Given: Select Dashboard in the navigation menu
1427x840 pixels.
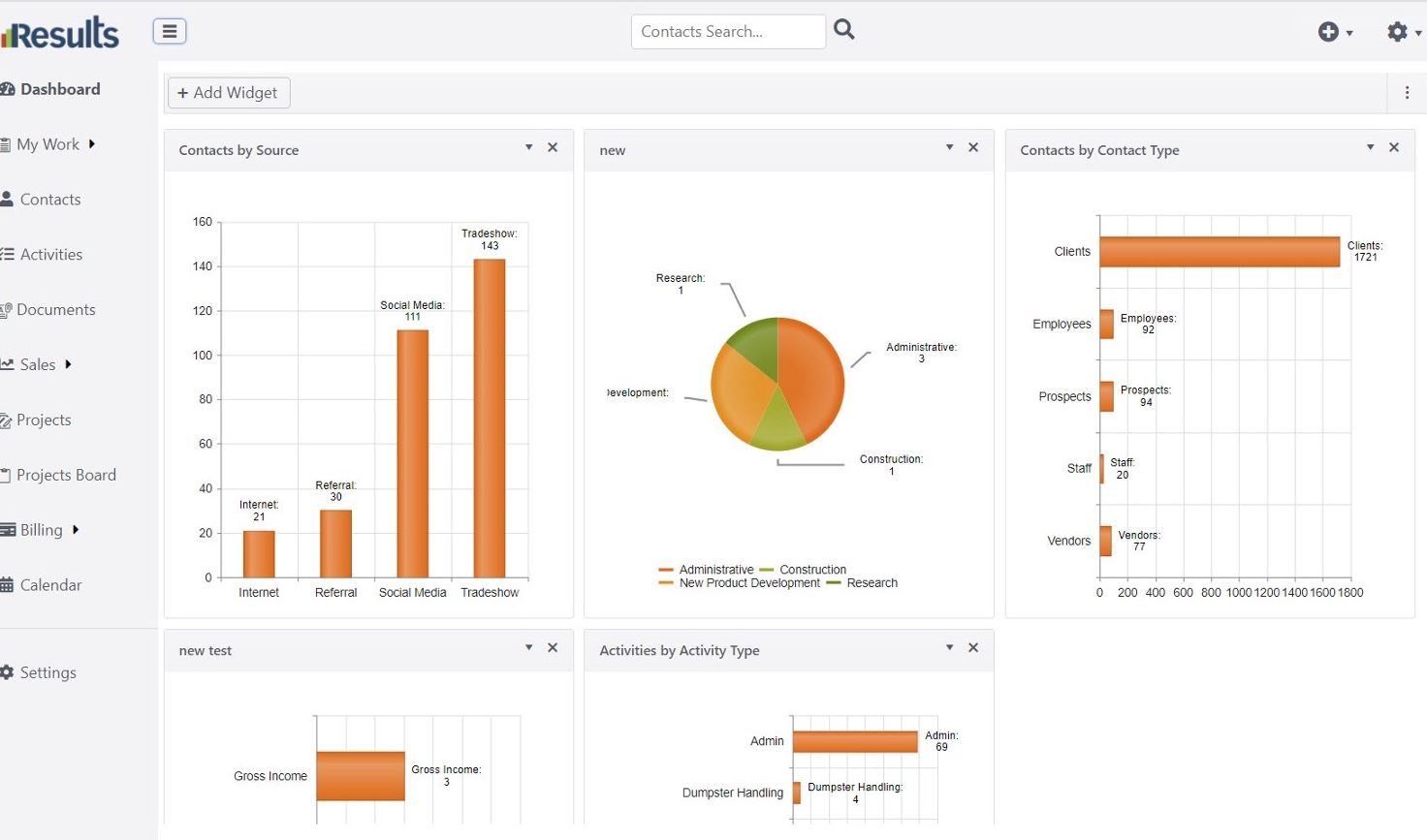Looking at the screenshot, I should point(58,88).
